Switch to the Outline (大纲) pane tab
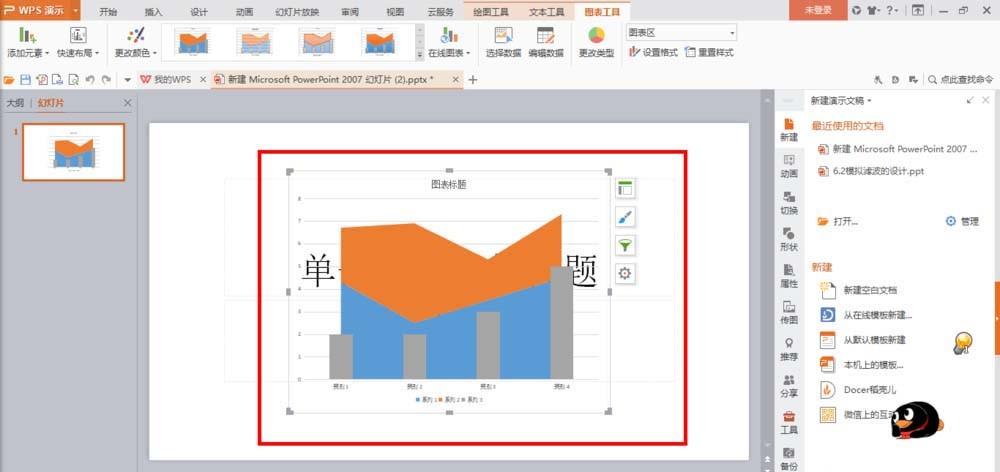 (15, 103)
